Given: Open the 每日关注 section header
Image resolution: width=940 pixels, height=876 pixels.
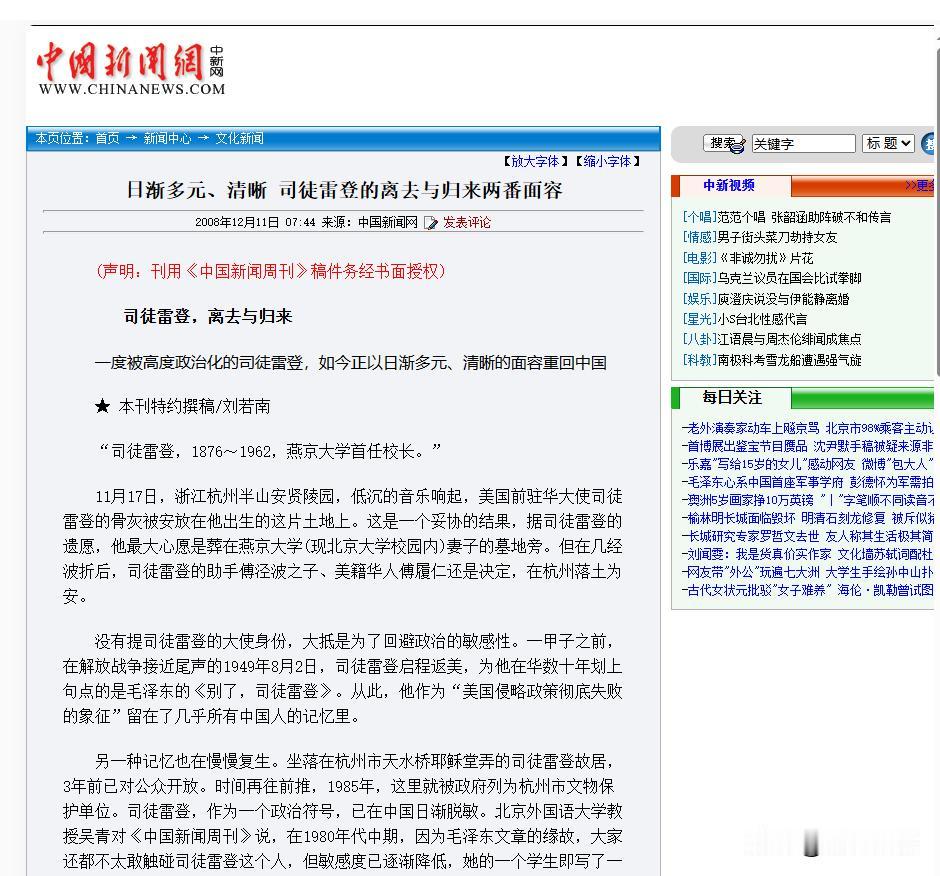Looking at the screenshot, I should [731, 397].
